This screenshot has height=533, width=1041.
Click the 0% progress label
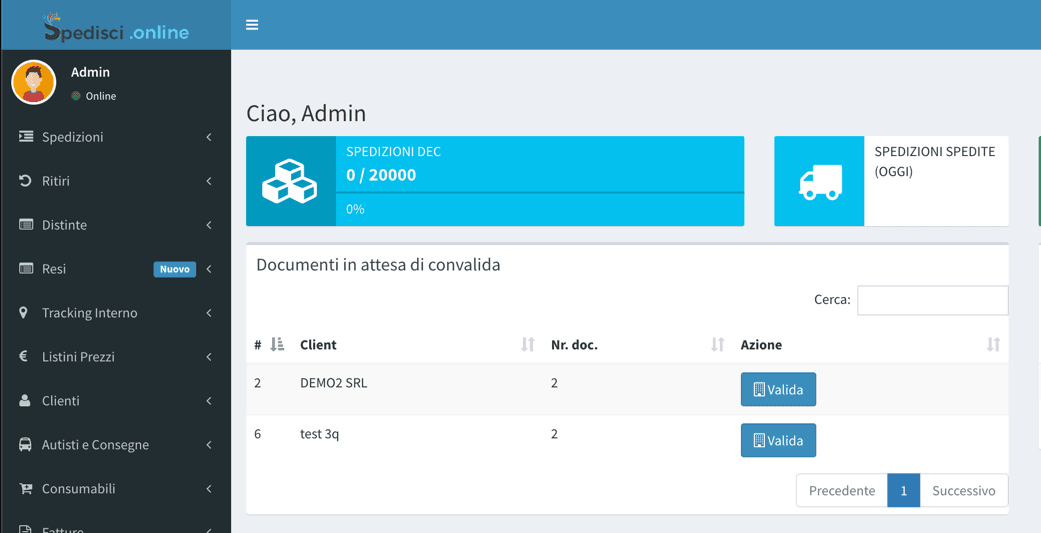[355, 209]
